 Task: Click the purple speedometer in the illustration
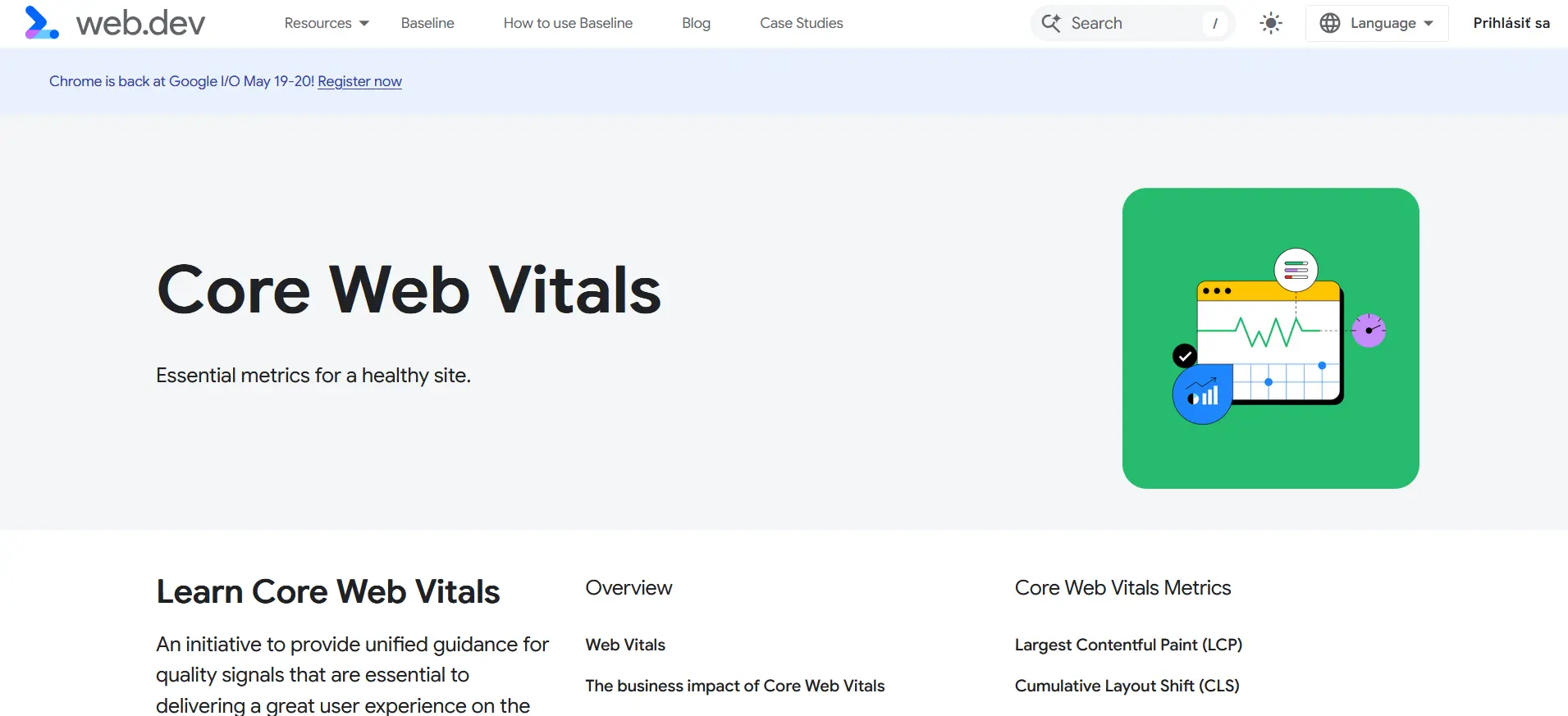click(1368, 330)
